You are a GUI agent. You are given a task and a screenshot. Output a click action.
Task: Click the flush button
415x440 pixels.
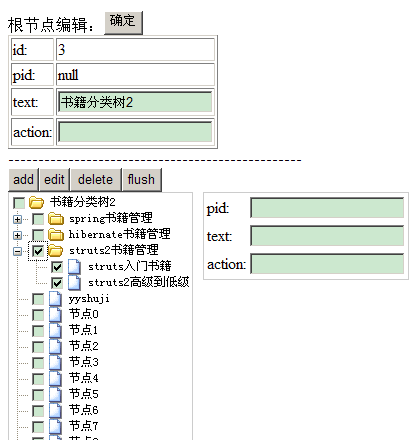(141, 180)
